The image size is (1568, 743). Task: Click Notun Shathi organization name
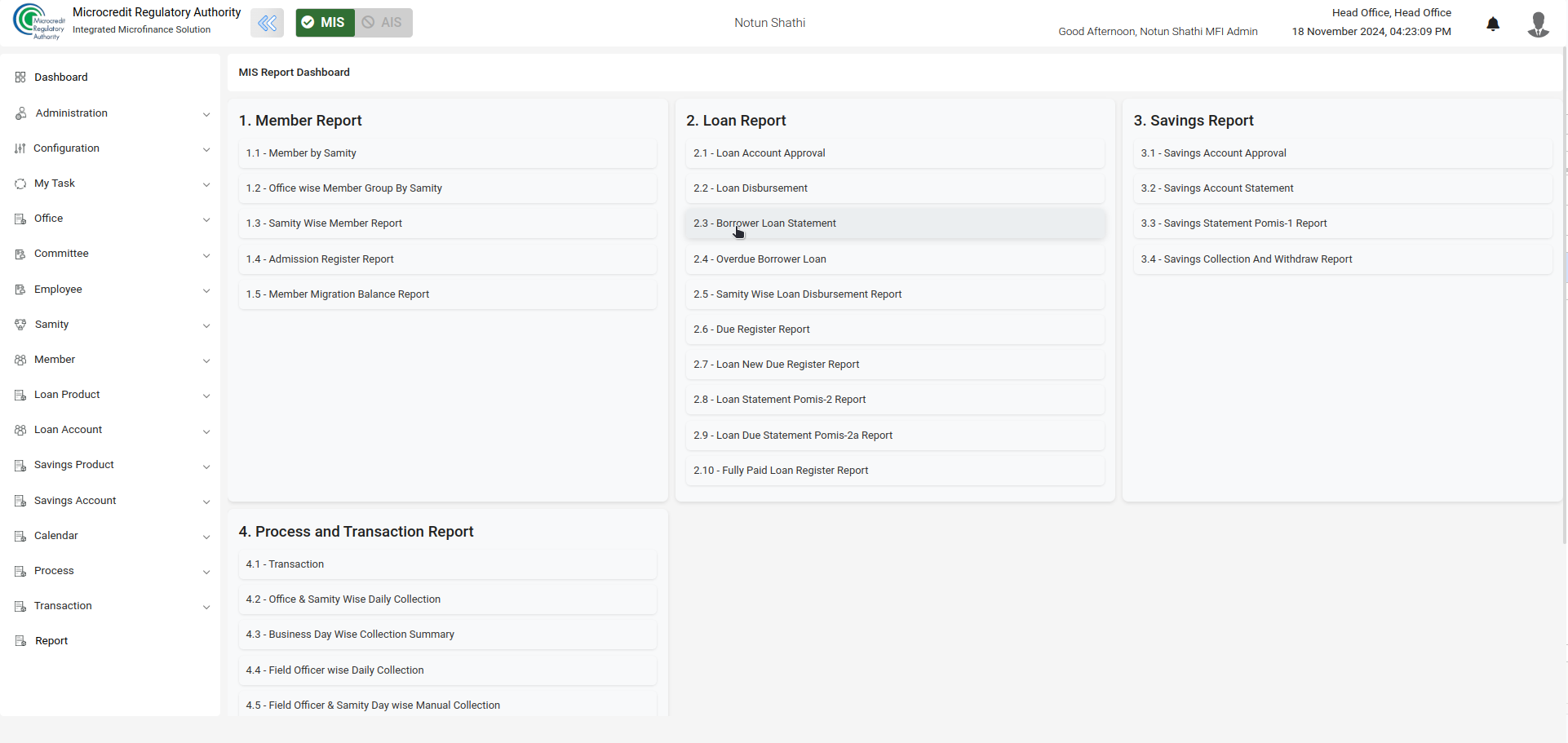(x=769, y=23)
